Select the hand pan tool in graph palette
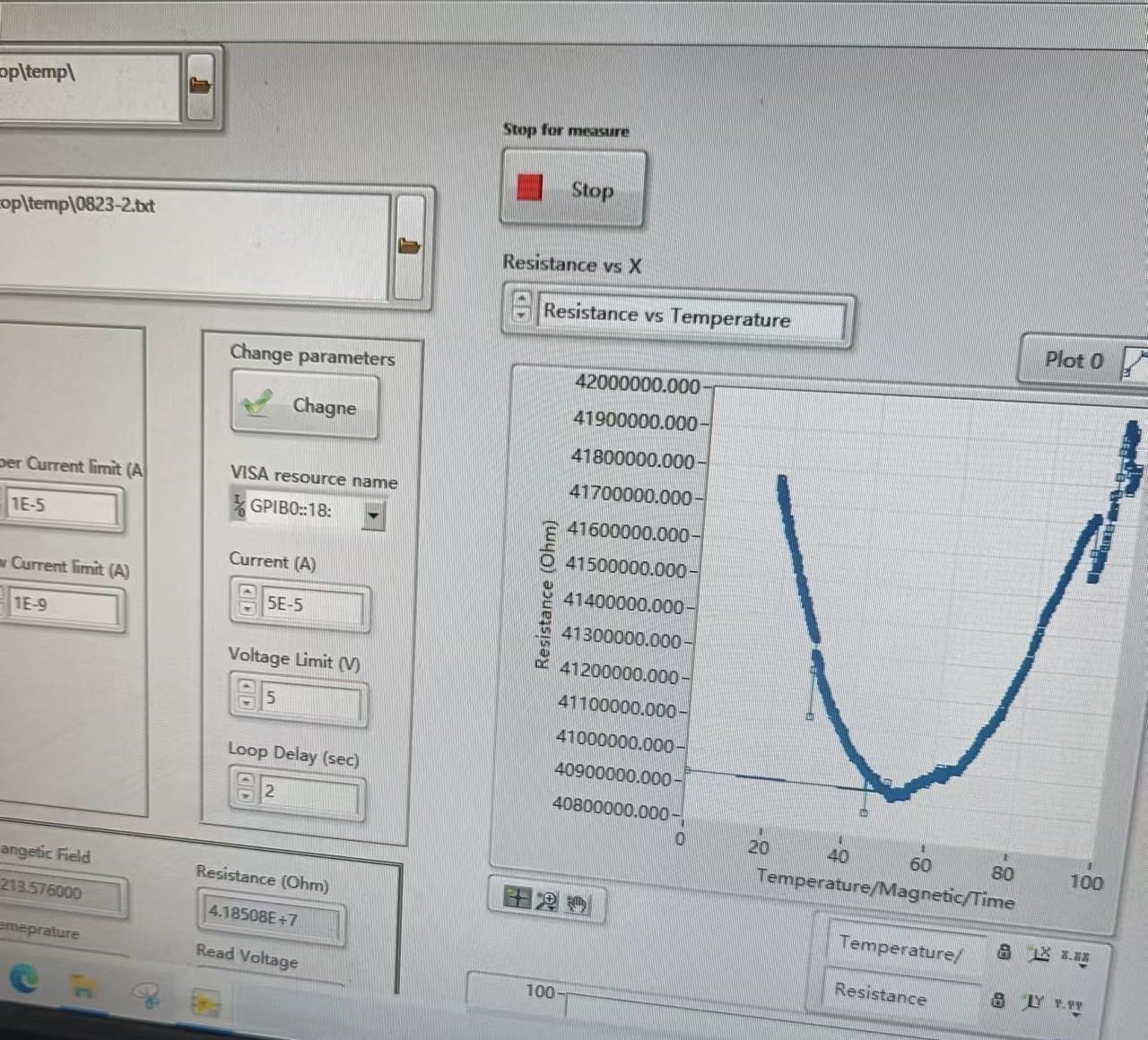Viewport: 1148px width, 1040px height. (577, 904)
